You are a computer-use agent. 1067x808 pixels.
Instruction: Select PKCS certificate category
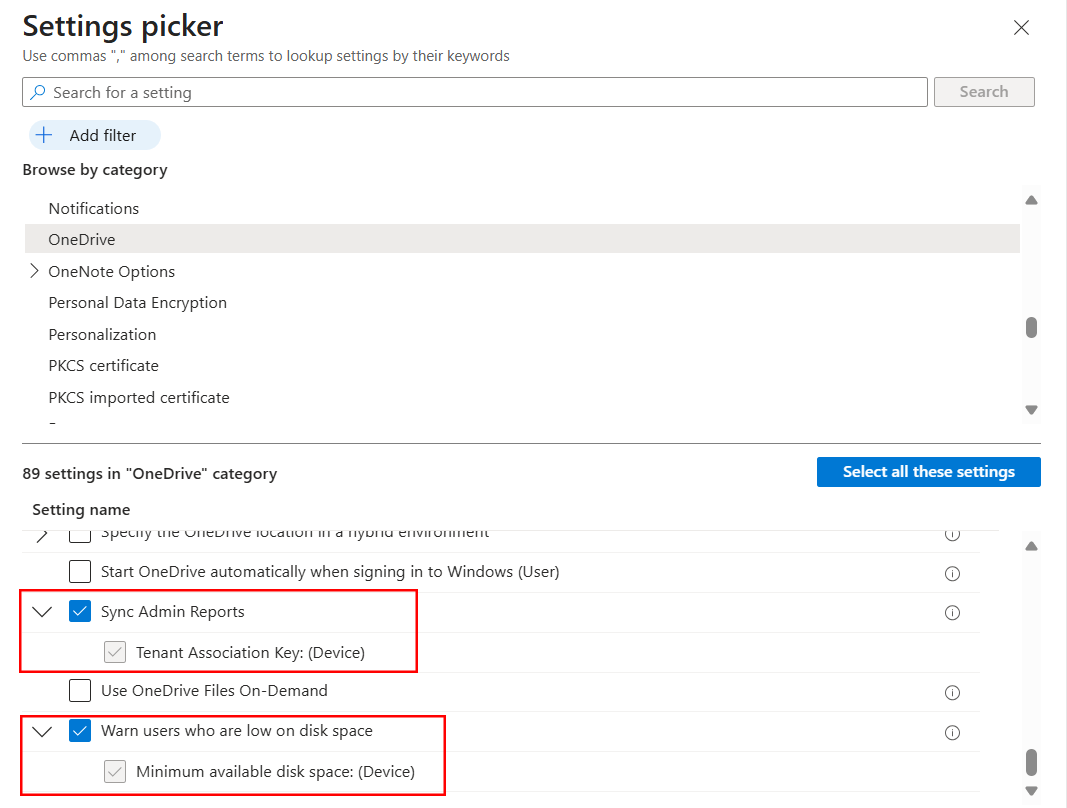tap(103, 366)
